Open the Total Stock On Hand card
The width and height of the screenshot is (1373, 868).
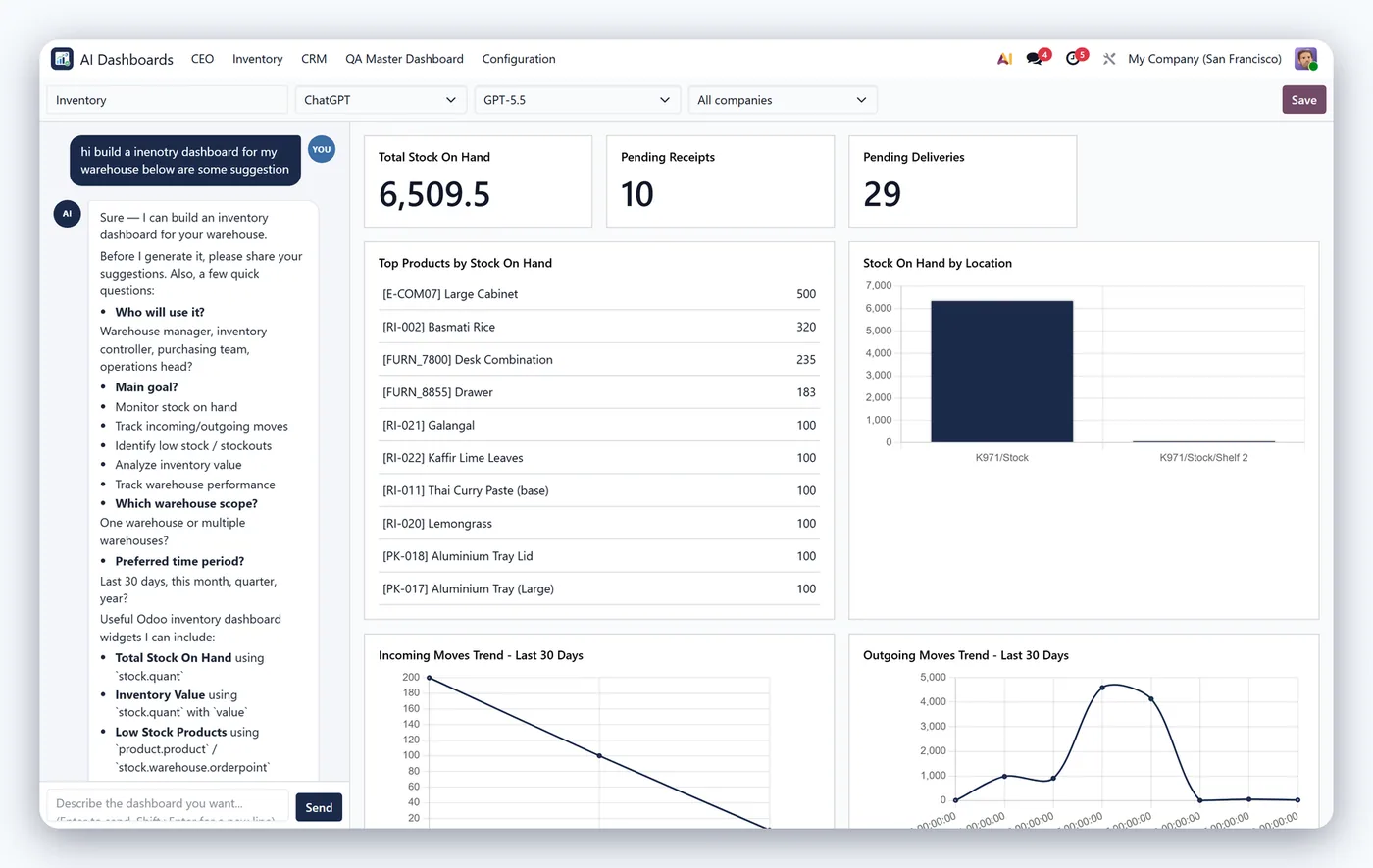(478, 181)
